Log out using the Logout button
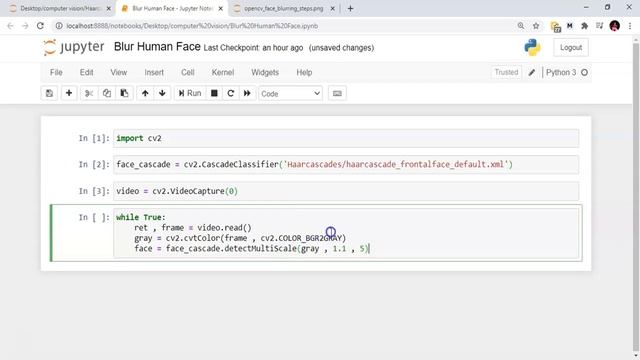The image size is (640, 360). tap(571, 48)
